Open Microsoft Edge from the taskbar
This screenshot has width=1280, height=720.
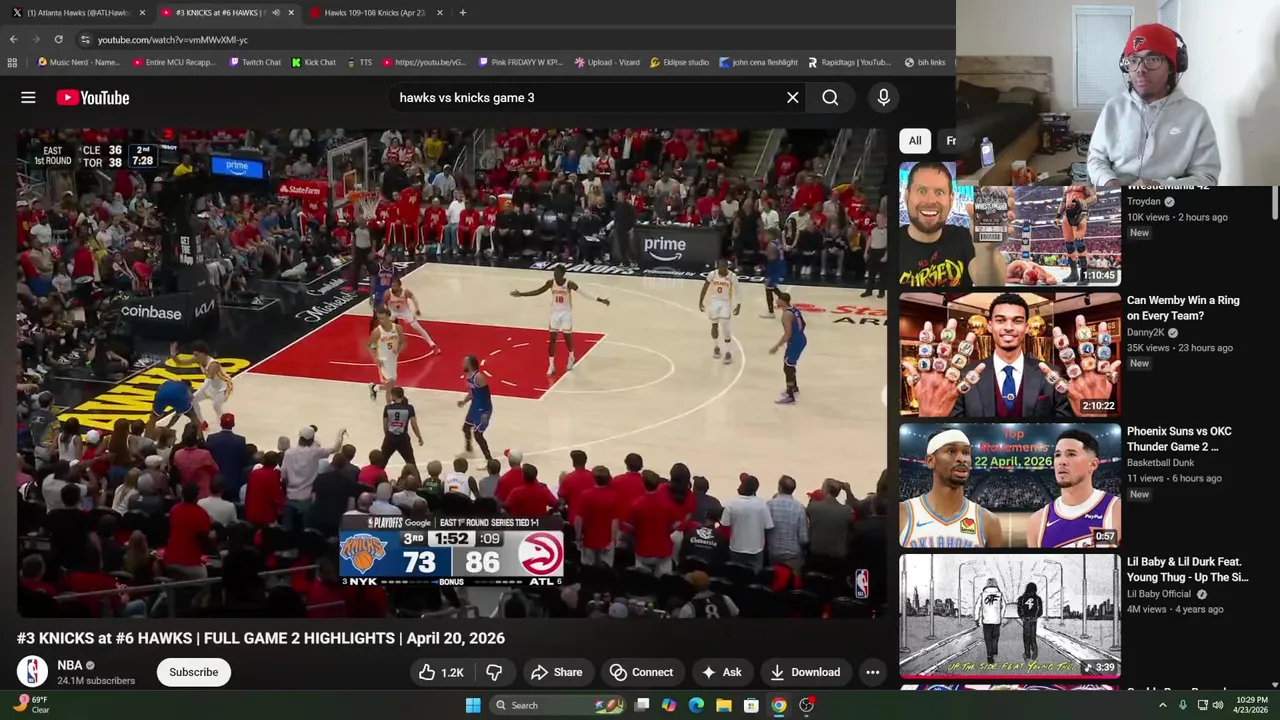coord(696,705)
